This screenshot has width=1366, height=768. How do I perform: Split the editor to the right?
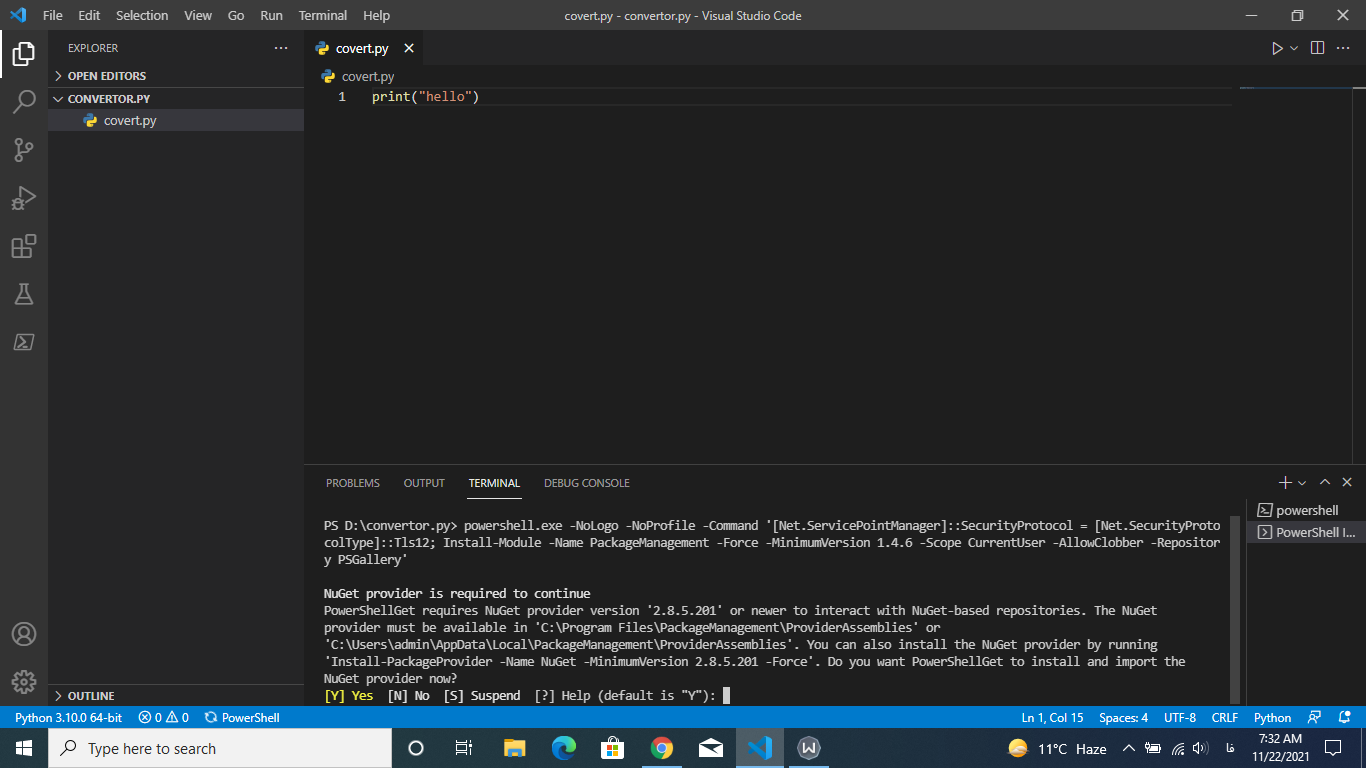[x=1317, y=48]
